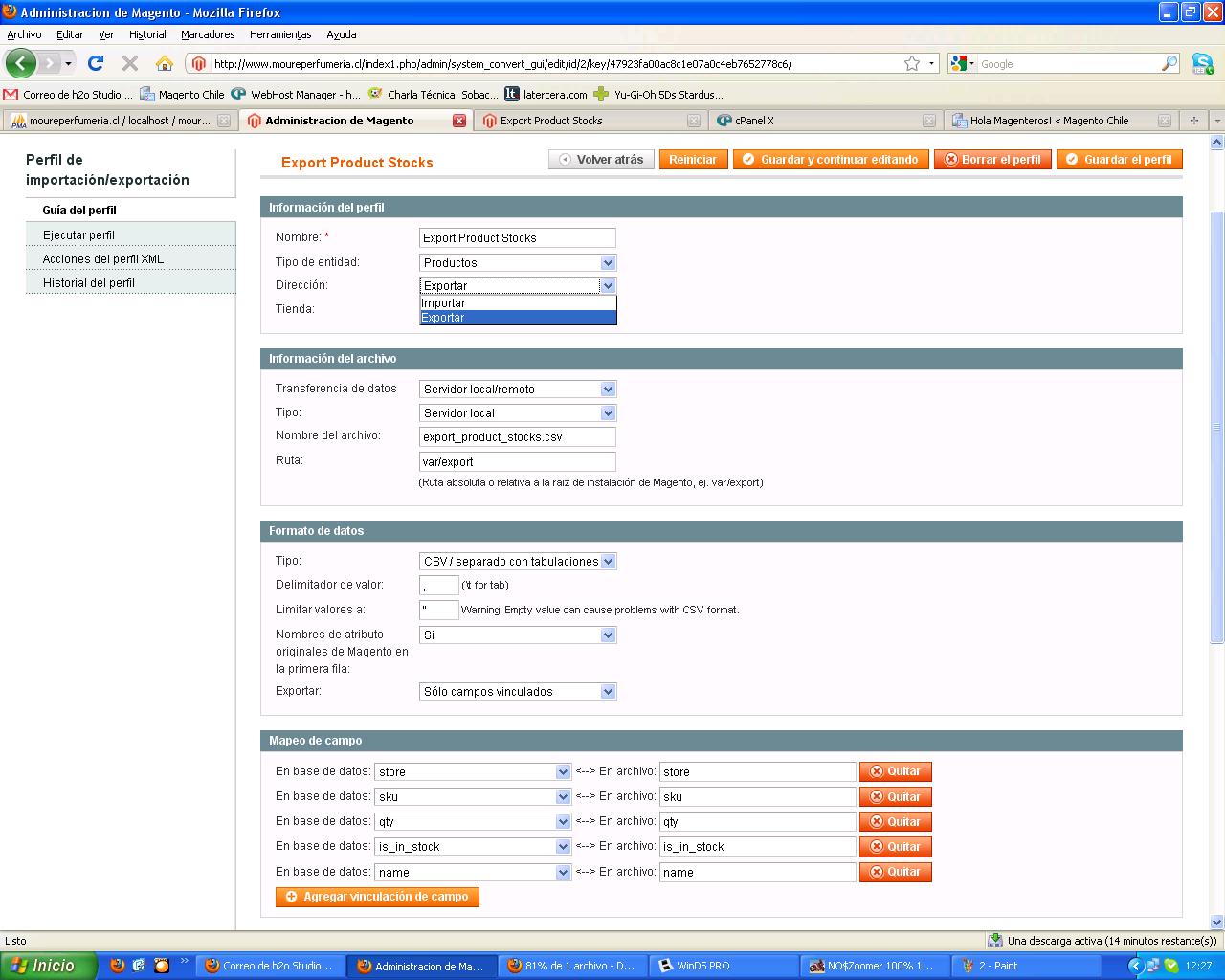Close the Export Product Stocks tab
Image resolution: width=1225 pixels, height=980 pixels.
click(x=694, y=121)
